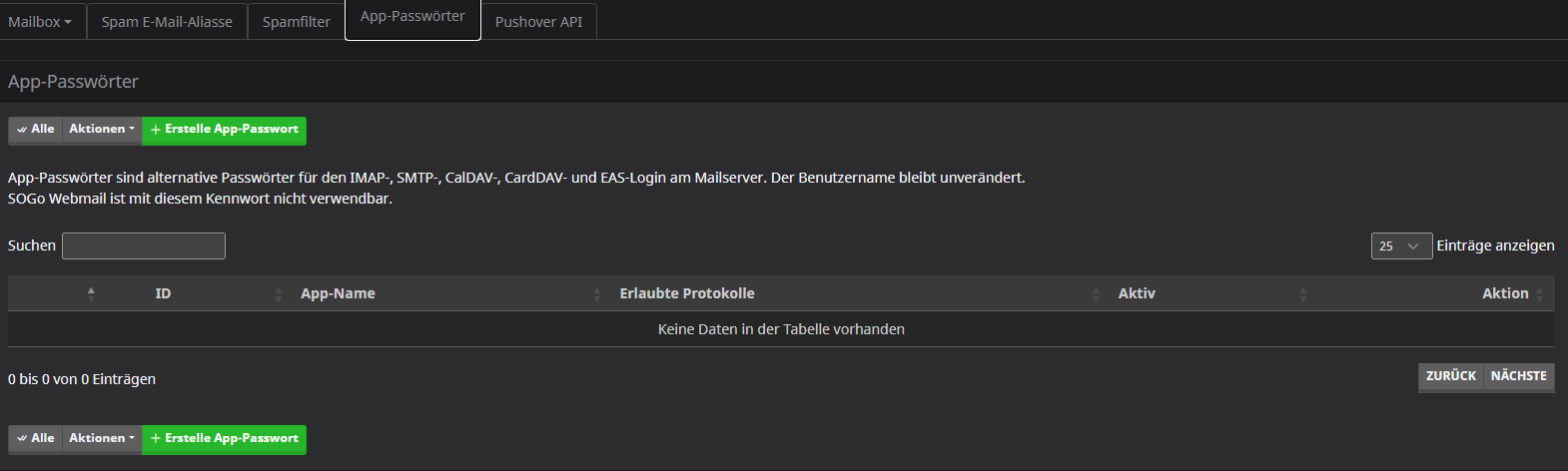Click the sort arrows of the Aktion column

(1539, 293)
